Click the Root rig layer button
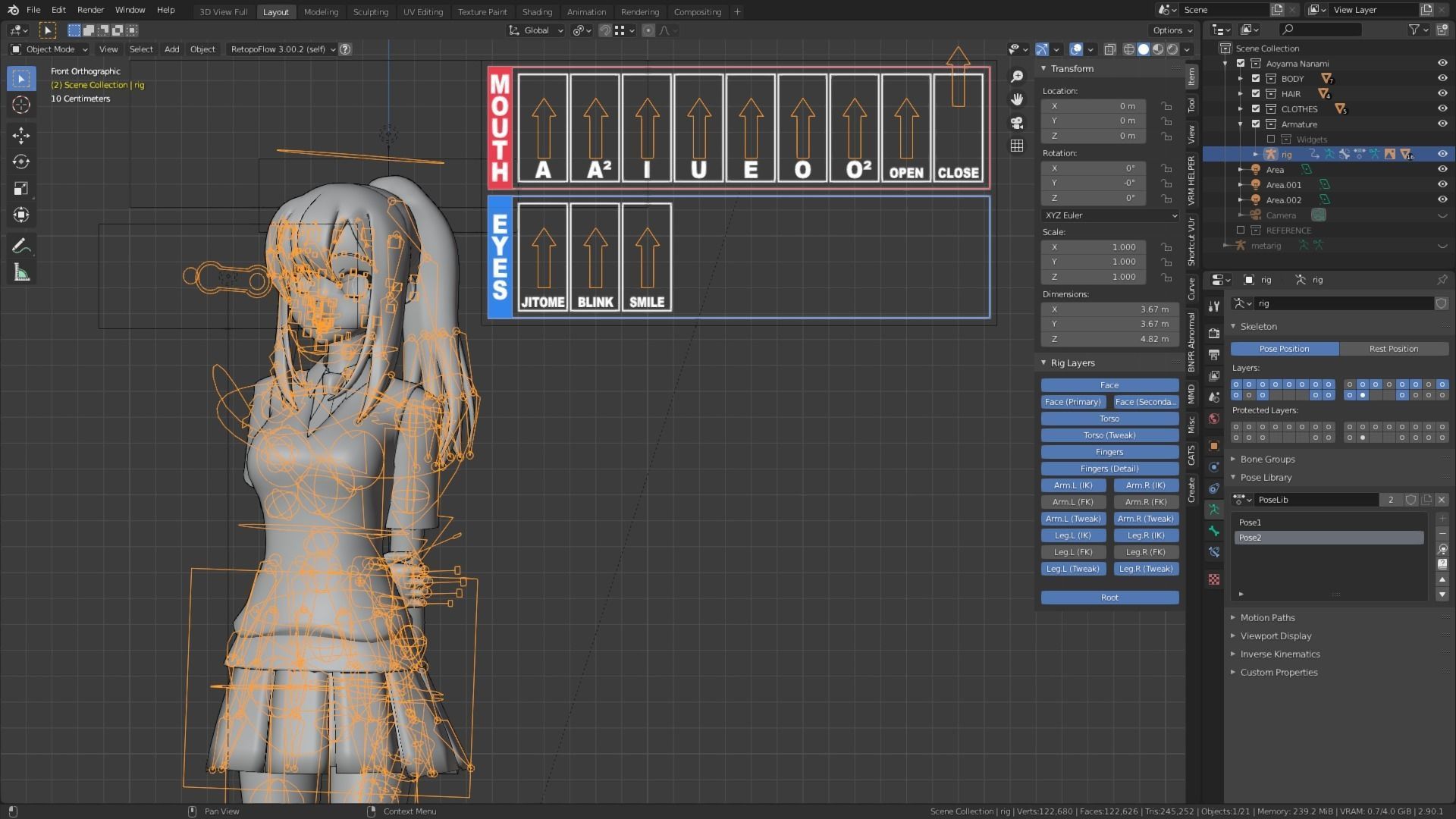The height and width of the screenshot is (819, 1456). tap(1109, 598)
